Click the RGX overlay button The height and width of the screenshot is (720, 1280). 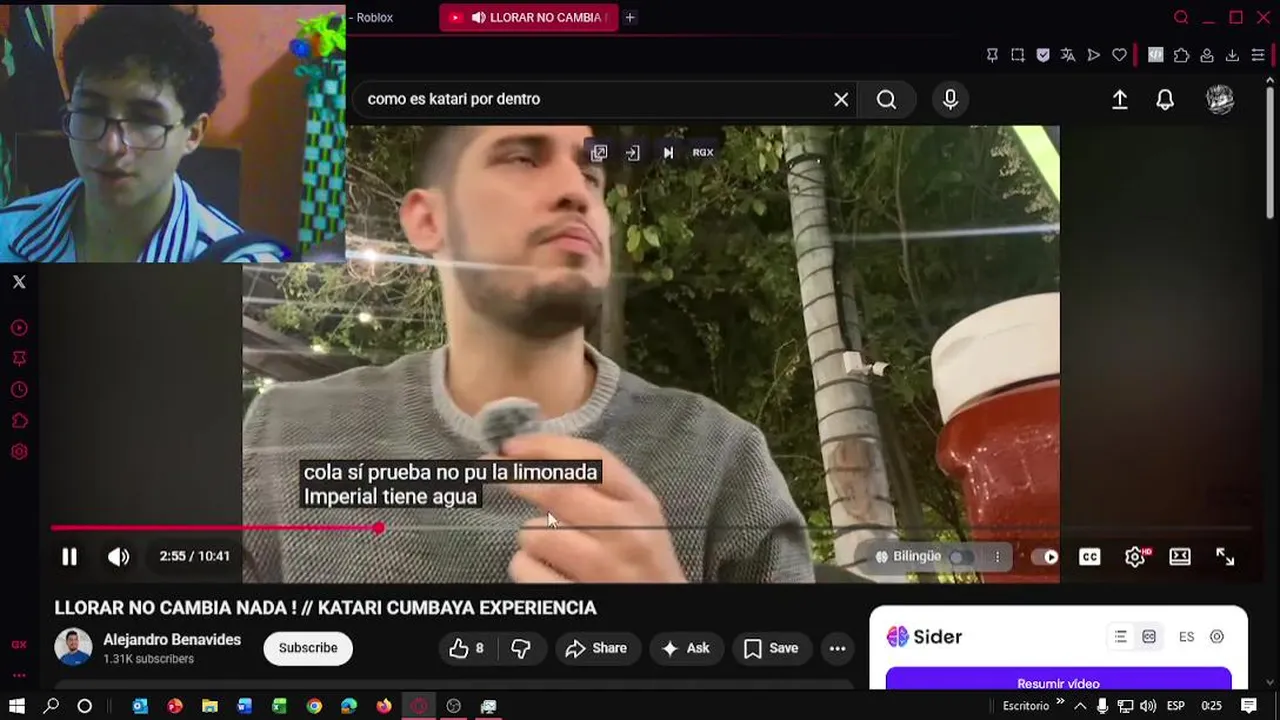(703, 153)
